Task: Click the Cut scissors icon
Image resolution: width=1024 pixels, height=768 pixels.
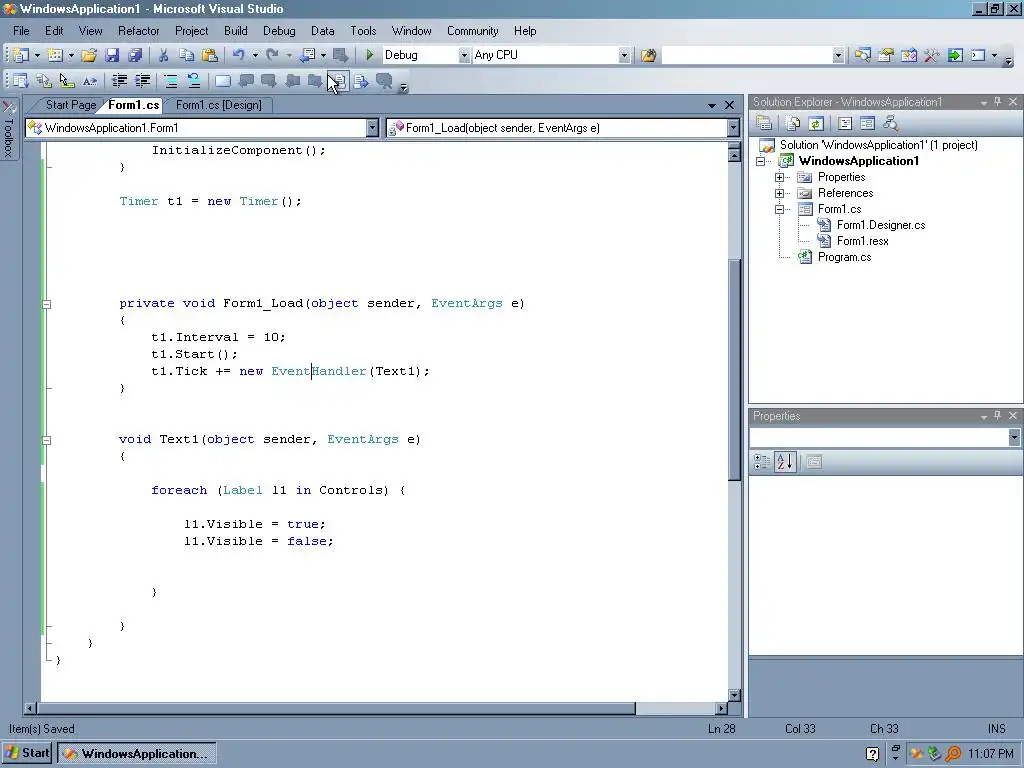Action: click(x=163, y=56)
